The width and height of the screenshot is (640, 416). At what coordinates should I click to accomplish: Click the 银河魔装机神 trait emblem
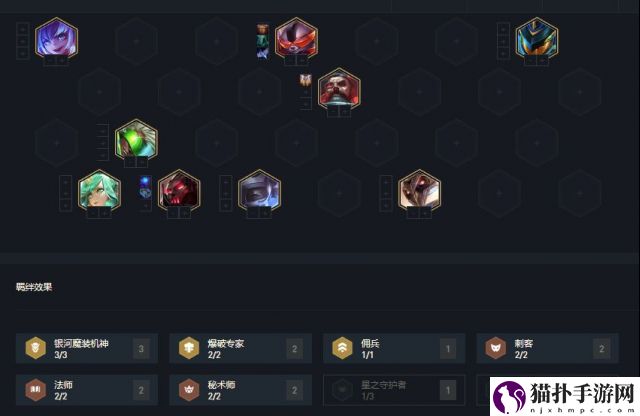point(36,348)
